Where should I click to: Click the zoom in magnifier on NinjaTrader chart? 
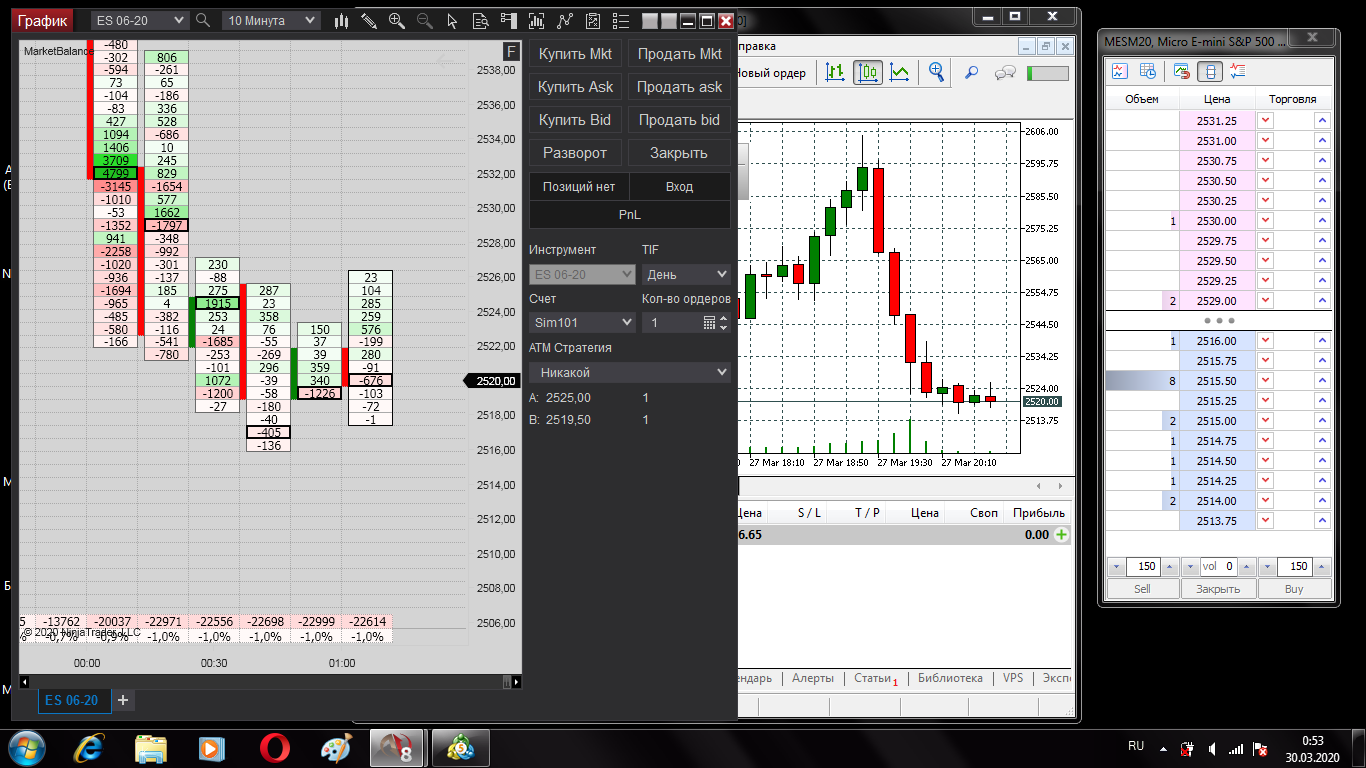[397, 20]
